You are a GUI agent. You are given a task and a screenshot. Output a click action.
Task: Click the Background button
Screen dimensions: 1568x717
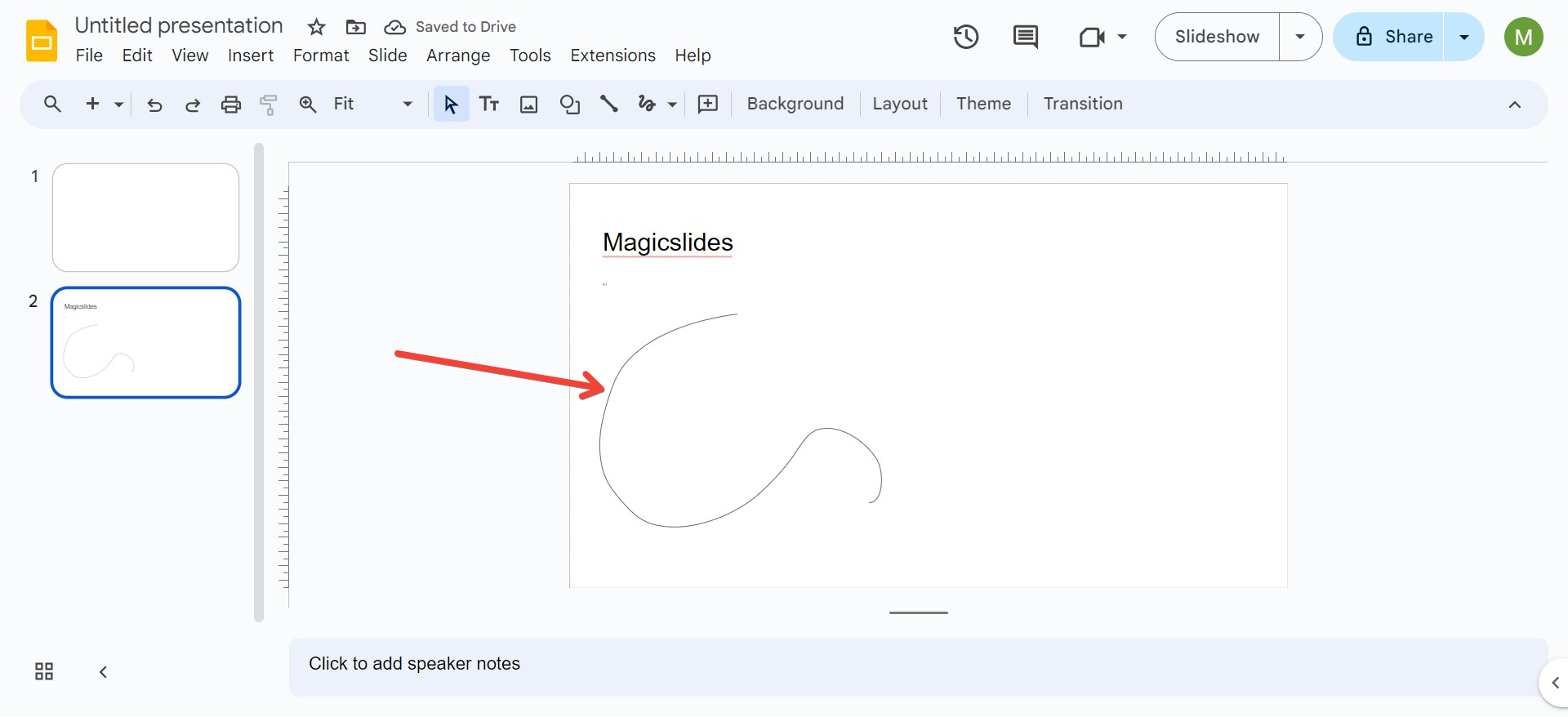click(x=795, y=105)
